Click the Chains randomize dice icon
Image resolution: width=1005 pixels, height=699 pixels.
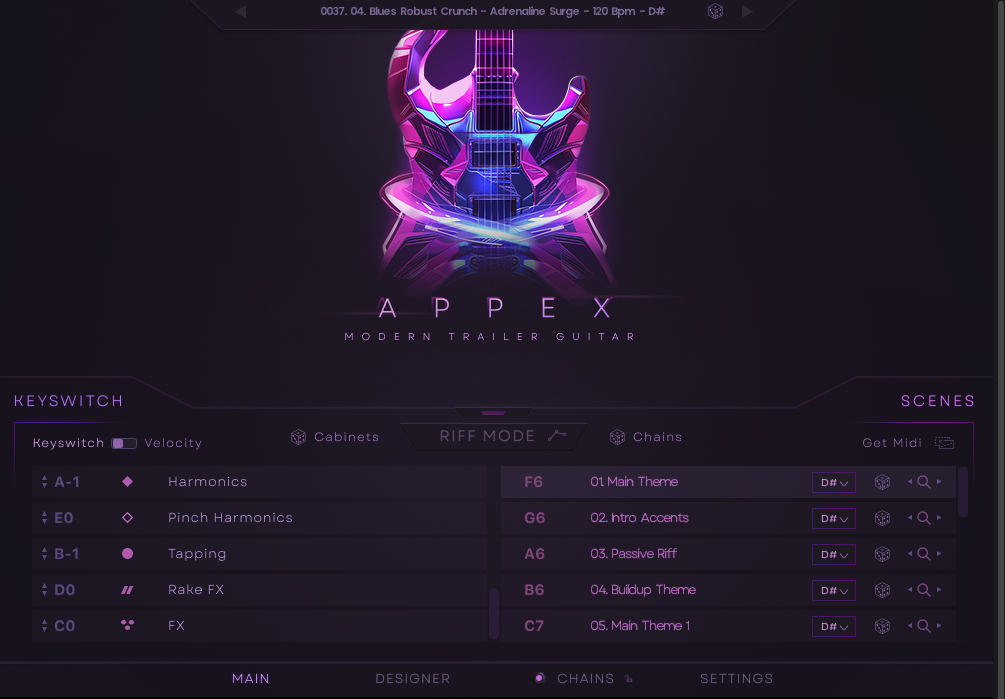click(x=617, y=437)
